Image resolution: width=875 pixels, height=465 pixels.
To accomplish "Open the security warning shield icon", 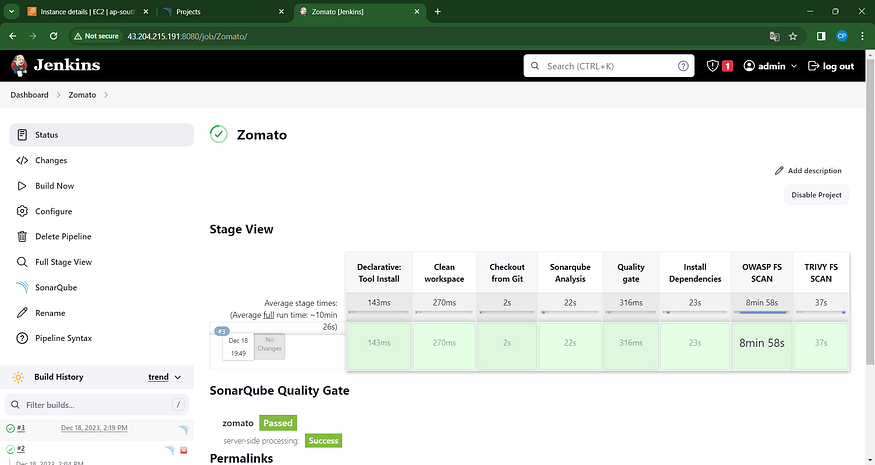I will [713, 66].
